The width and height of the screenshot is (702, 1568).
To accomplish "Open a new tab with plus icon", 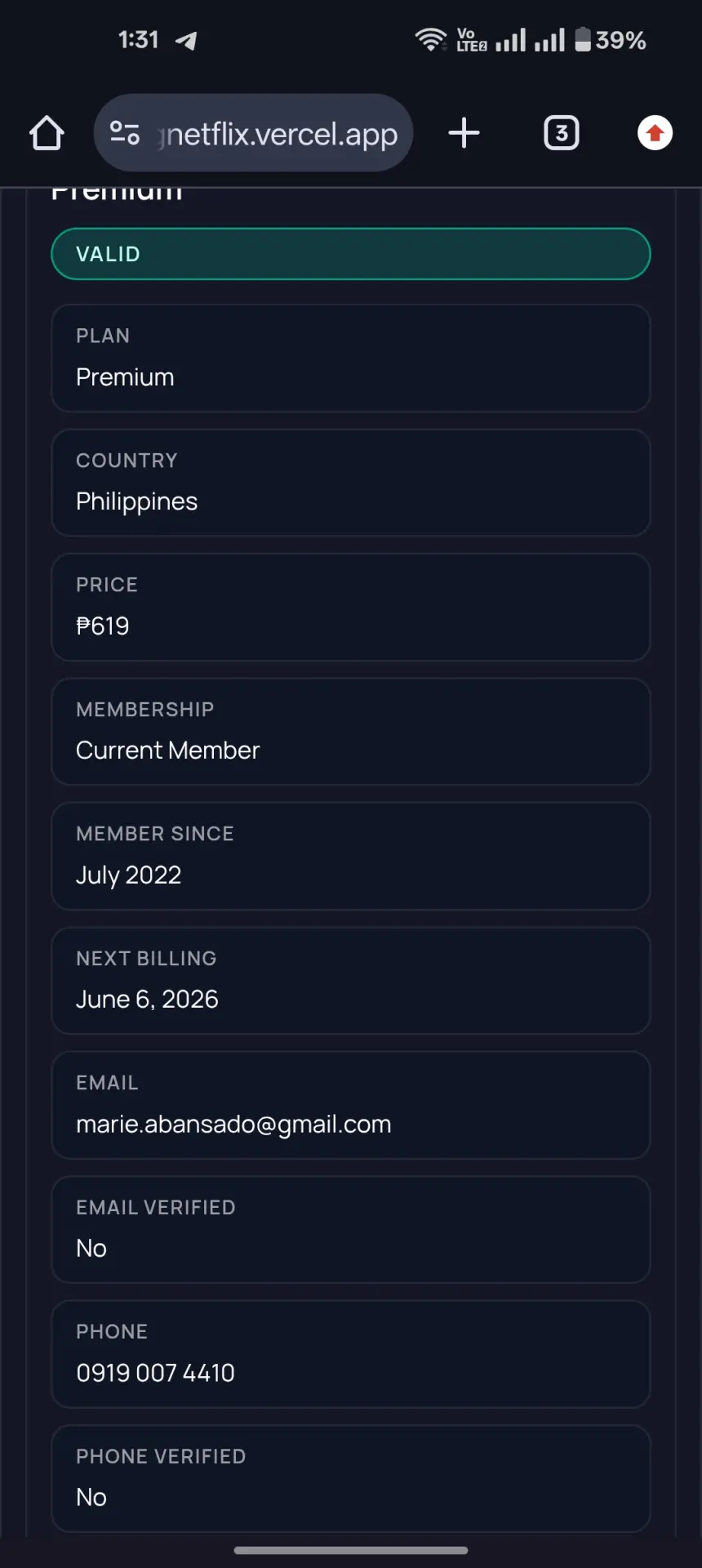I will 464,132.
